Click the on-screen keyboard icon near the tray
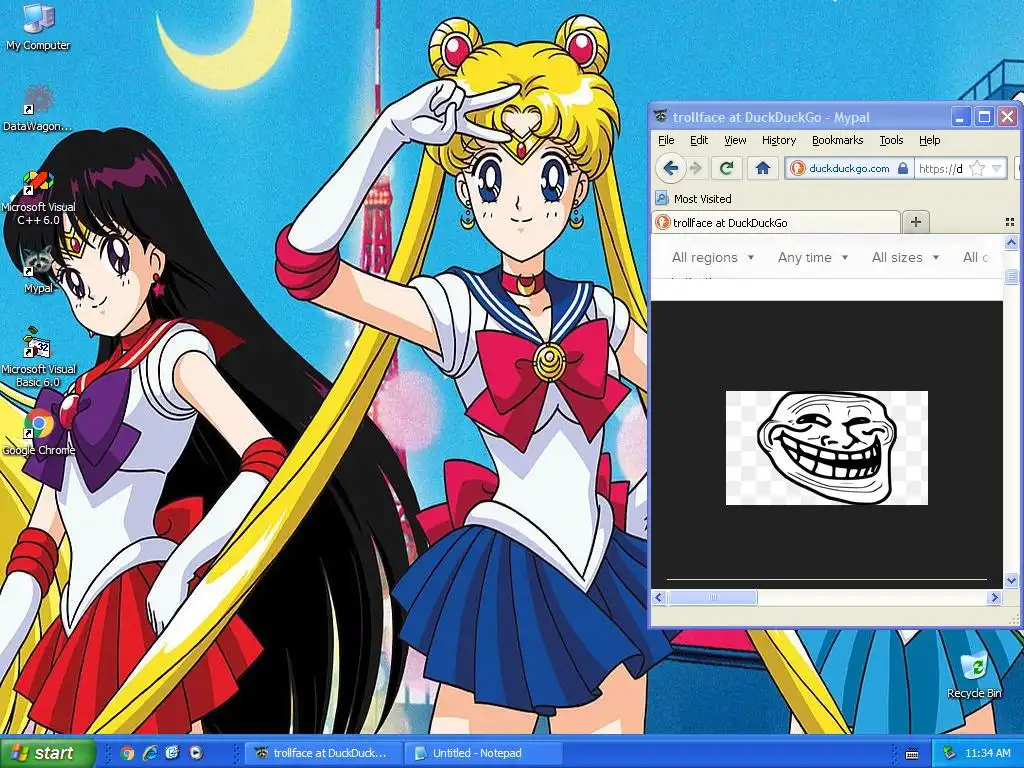This screenshot has width=1024, height=768. click(x=912, y=754)
